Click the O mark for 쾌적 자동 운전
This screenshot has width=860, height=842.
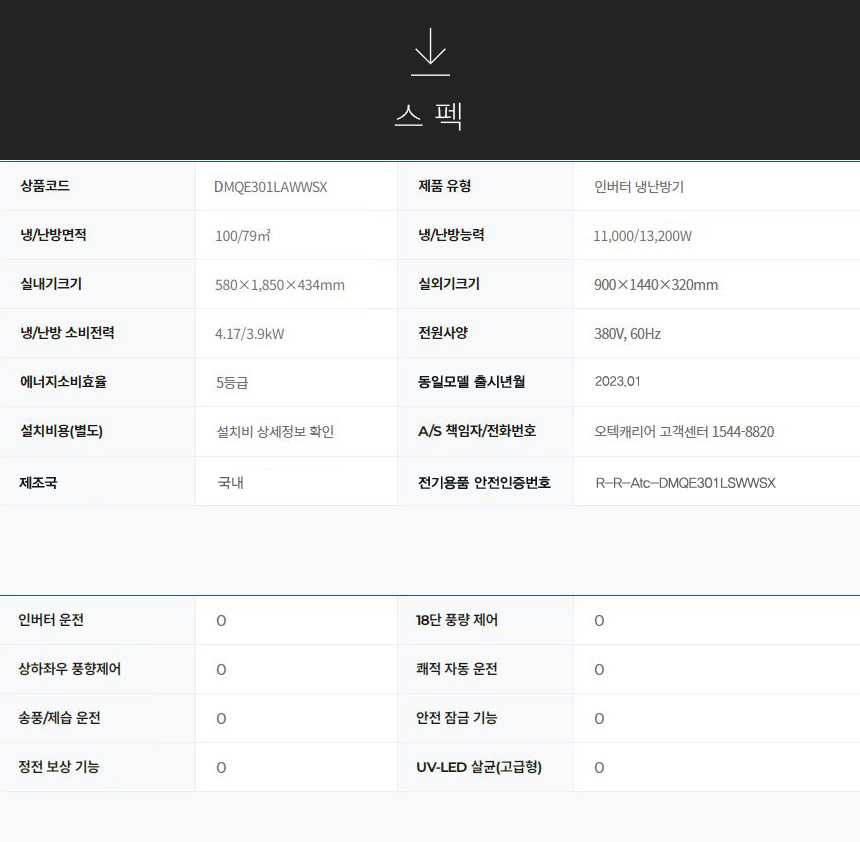tap(599, 670)
